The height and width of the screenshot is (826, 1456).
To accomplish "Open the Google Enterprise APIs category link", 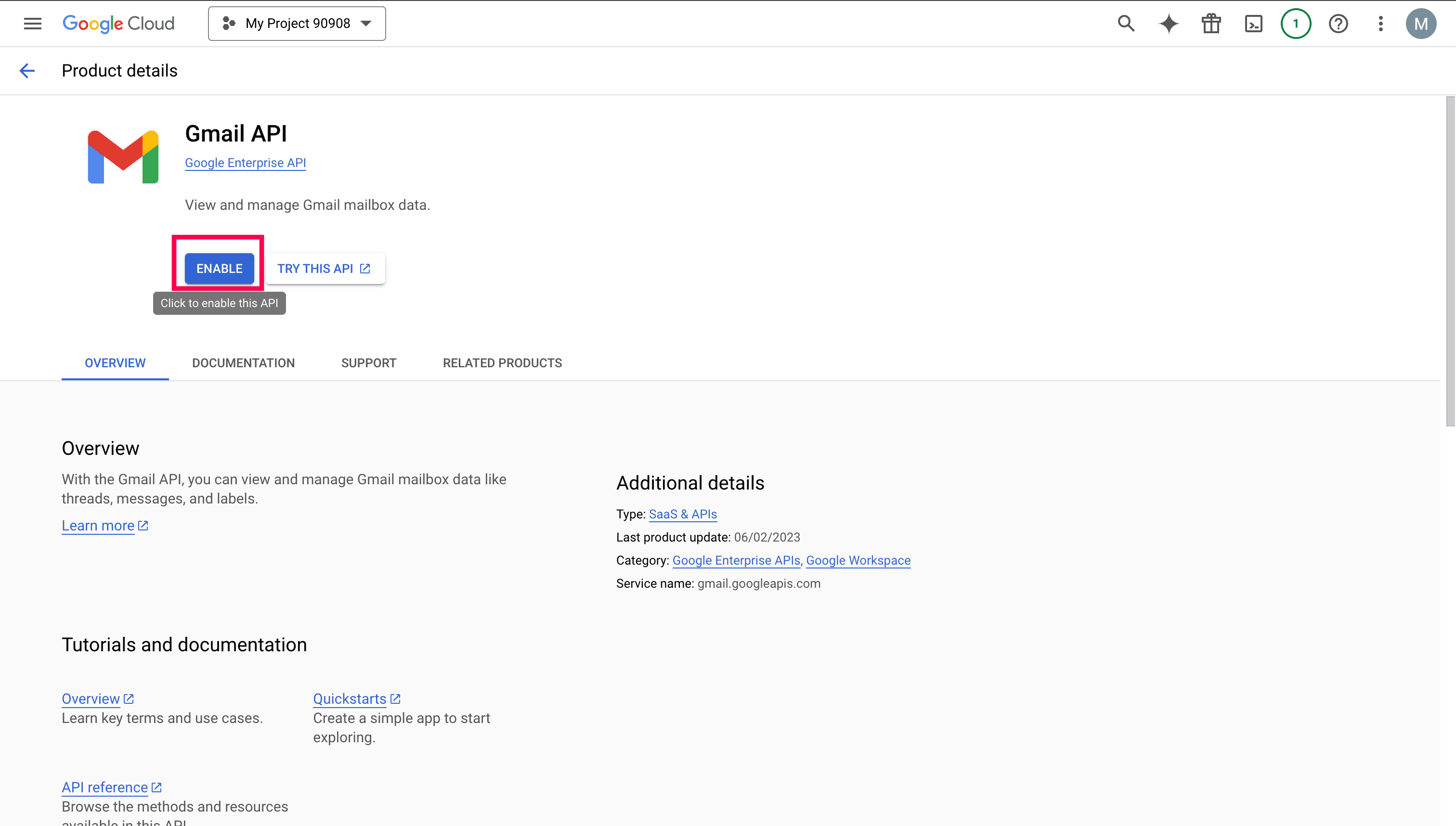I will [x=736, y=560].
